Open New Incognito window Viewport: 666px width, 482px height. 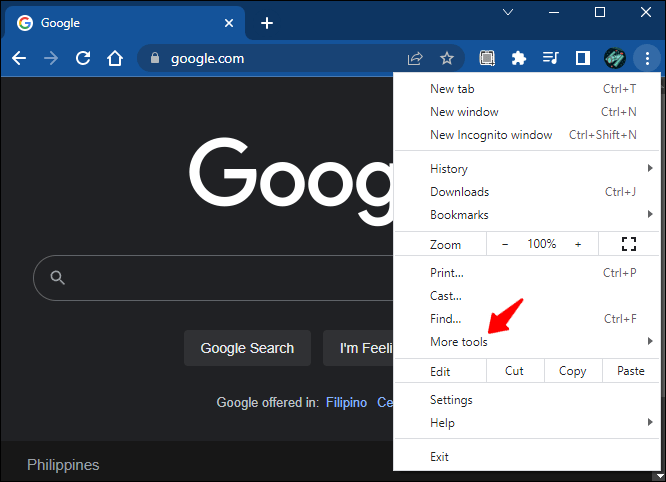(x=527, y=135)
